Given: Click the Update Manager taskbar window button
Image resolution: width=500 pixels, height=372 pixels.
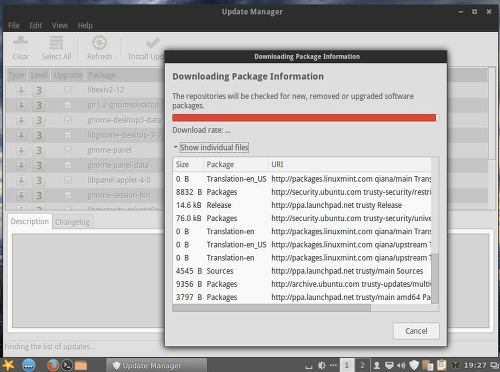Looking at the screenshot, I should tap(157, 365).
